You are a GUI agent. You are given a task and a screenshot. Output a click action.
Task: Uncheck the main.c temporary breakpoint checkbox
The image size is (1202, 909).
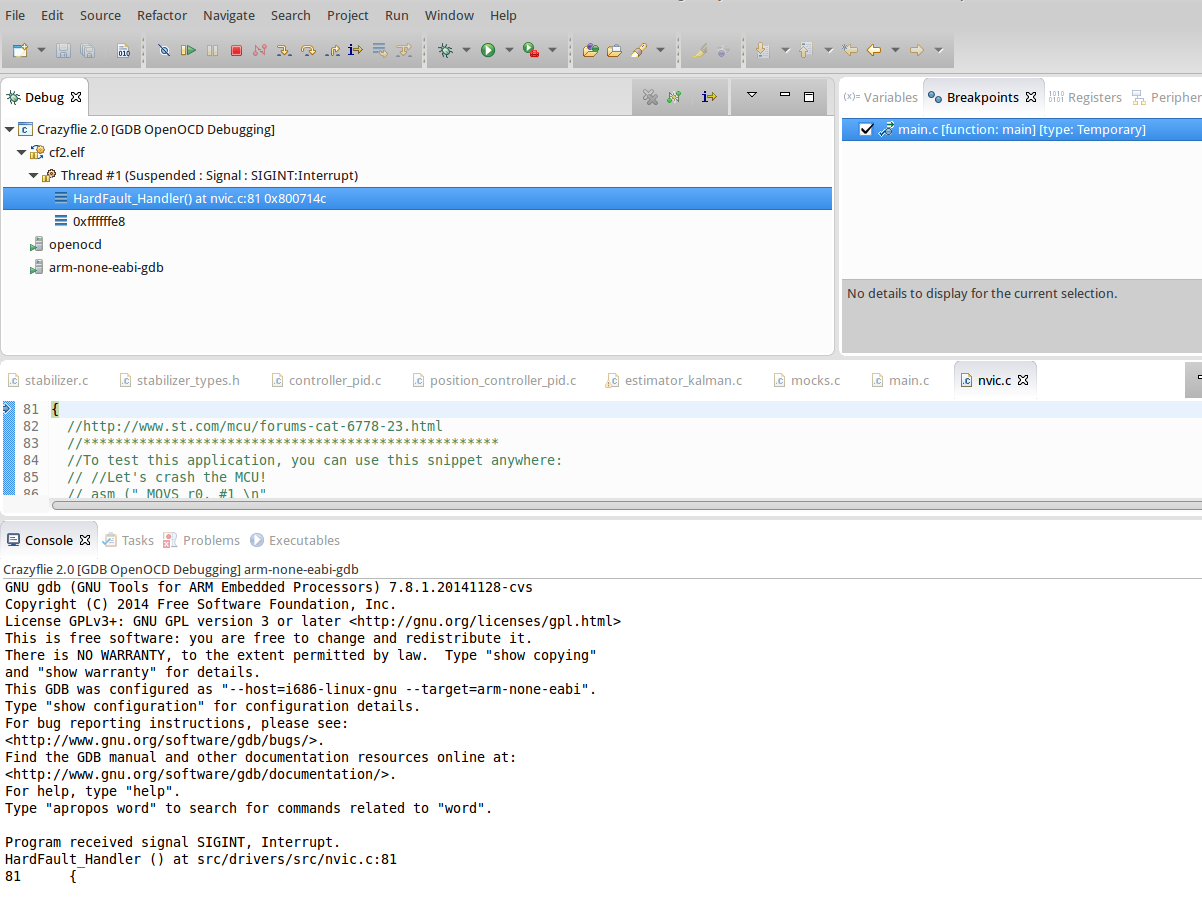coord(866,129)
